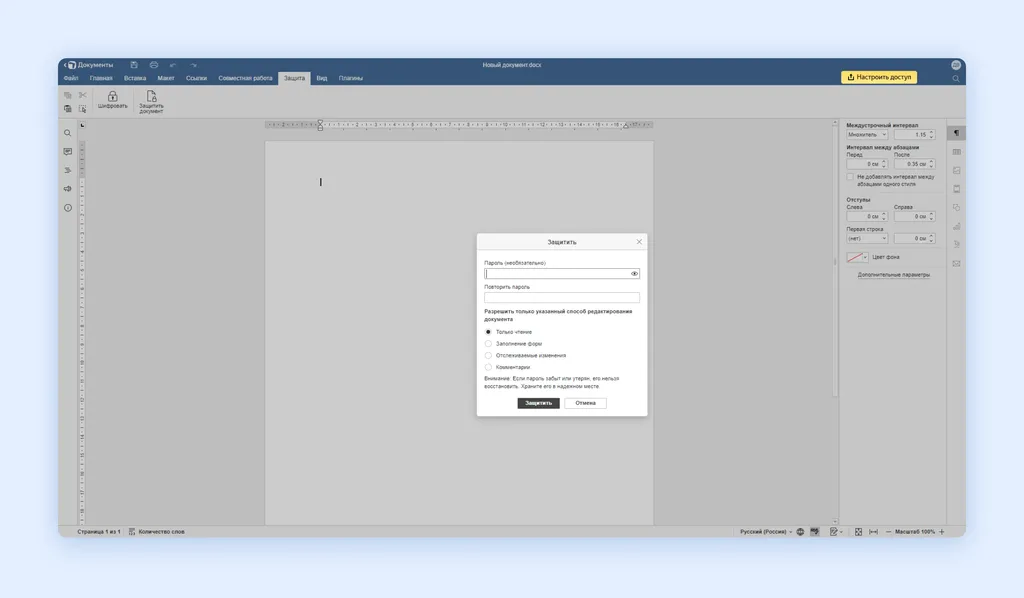Image resolution: width=1024 pixels, height=598 pixels.
Task: Click the user avatar icon
Action: coord(956,65)
